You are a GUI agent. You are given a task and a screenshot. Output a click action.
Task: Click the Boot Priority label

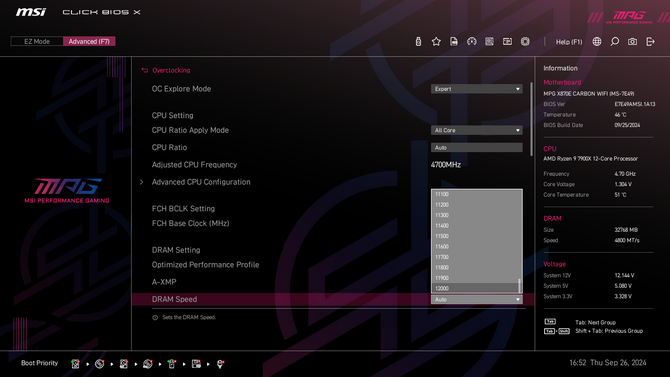(39, 363)
